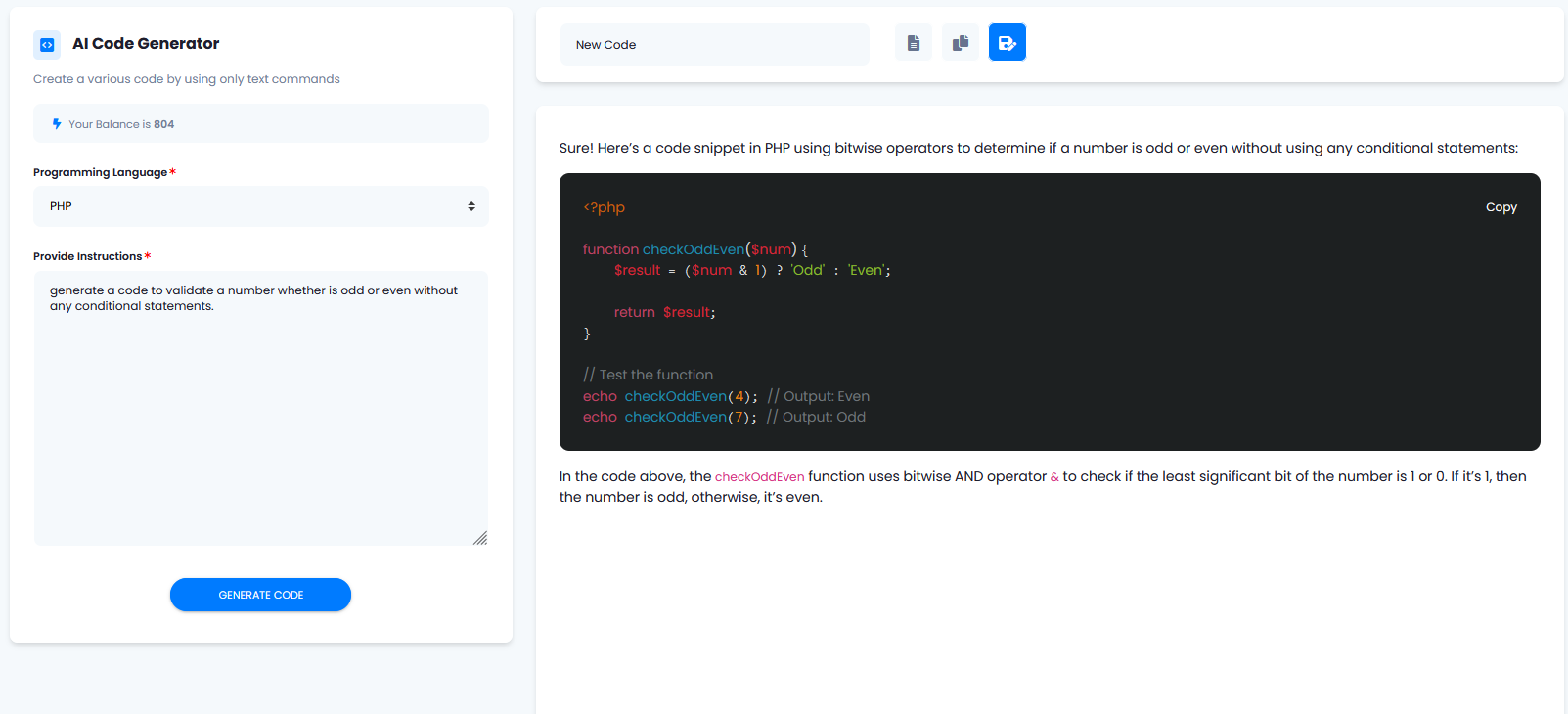Click the textarea resize handle
The image size is (1568, 714).
pos(480,538)
